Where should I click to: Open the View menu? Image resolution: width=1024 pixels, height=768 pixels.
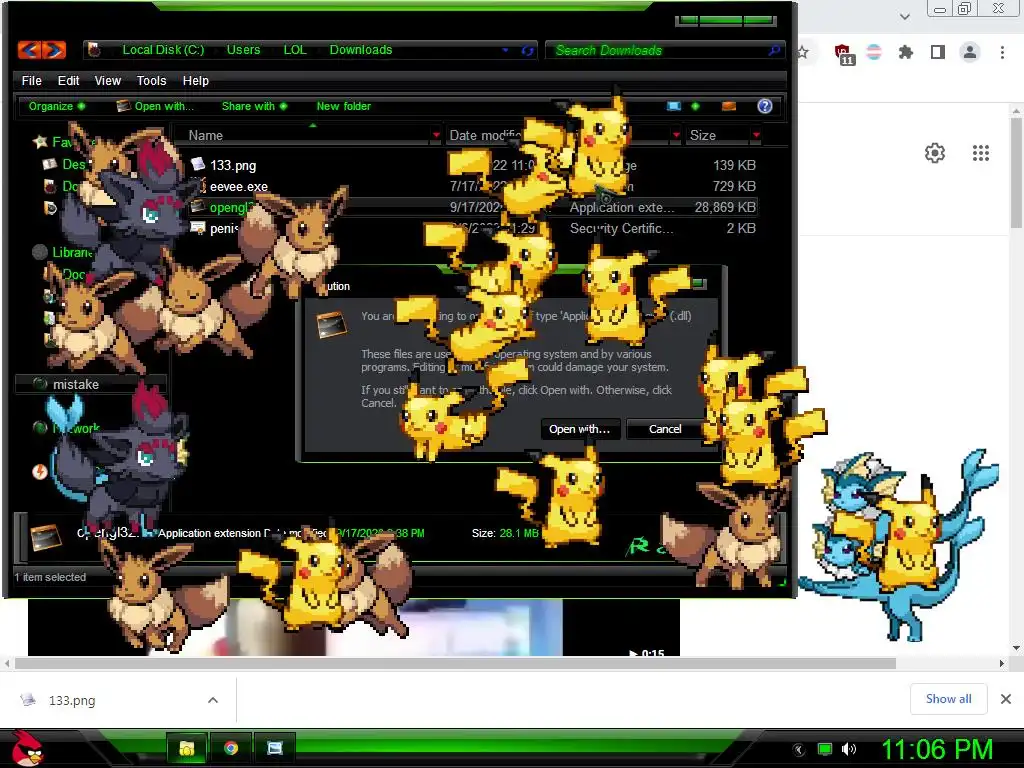(108, 80)
